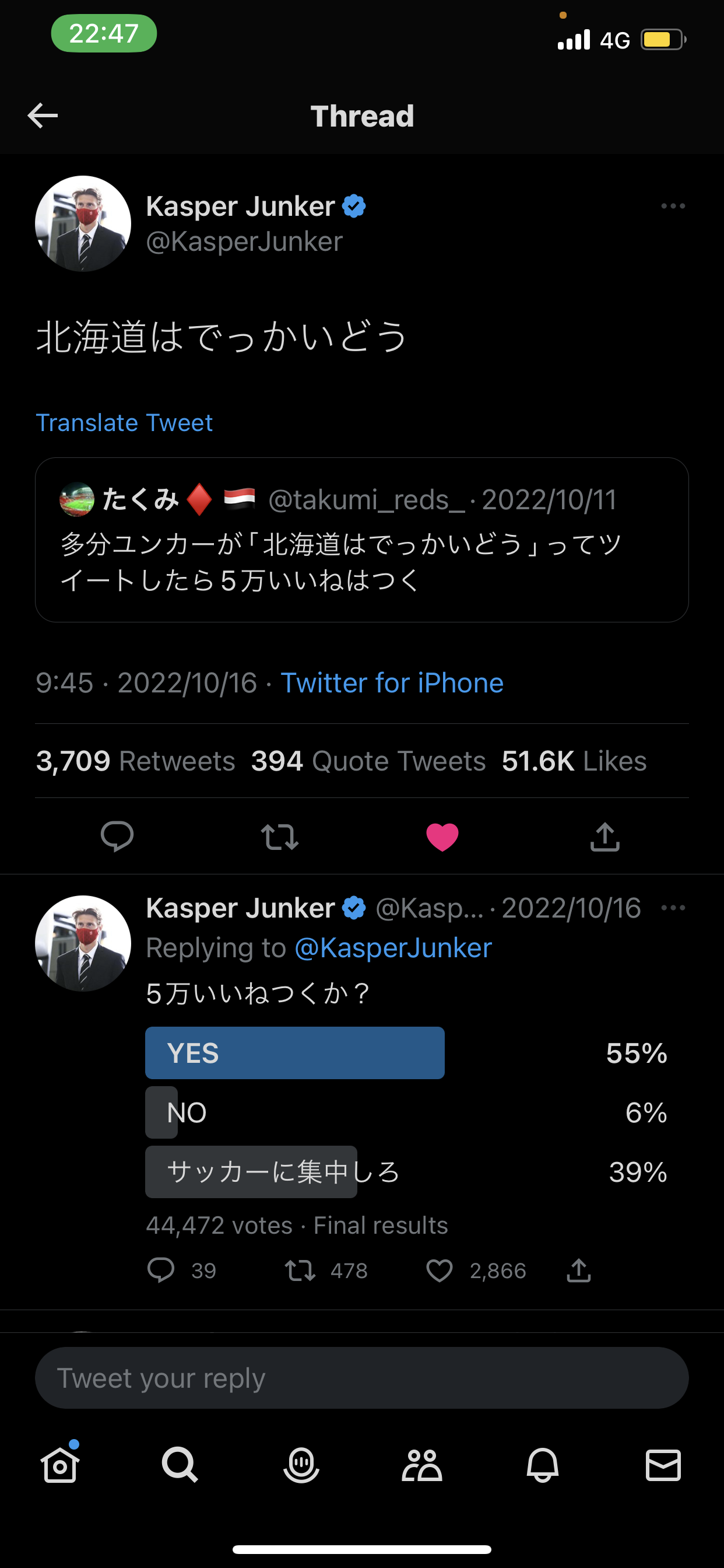
Task: Tap the Tweet your reply field
Action: pos(361,1378)
